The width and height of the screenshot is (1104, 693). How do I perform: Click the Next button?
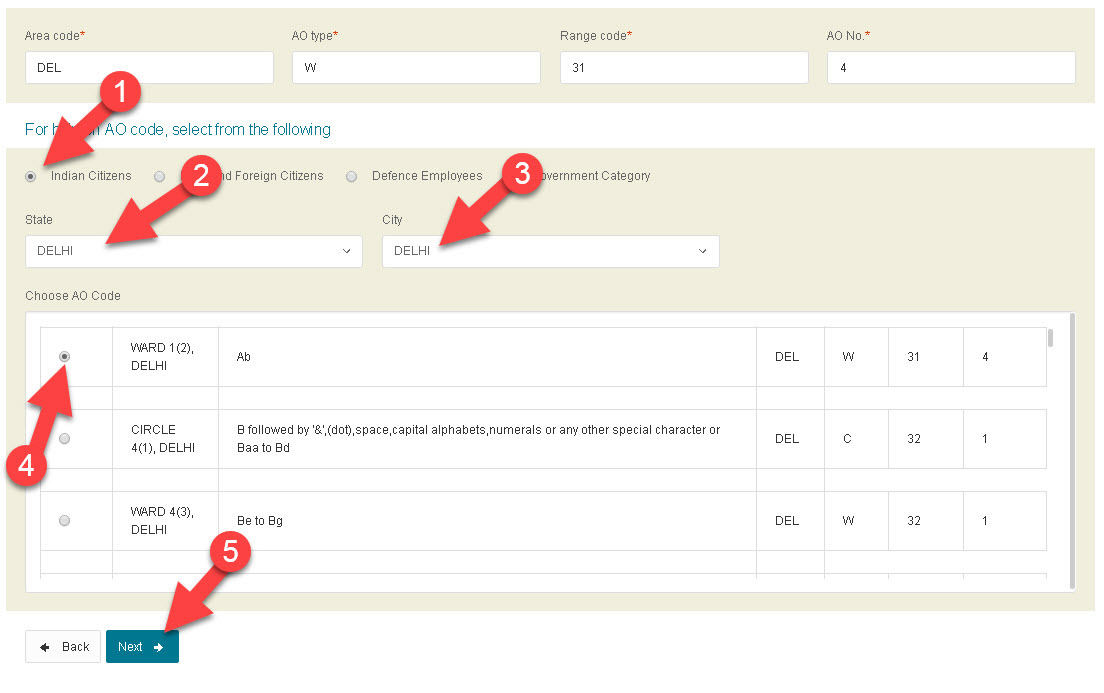click(142, 647)
